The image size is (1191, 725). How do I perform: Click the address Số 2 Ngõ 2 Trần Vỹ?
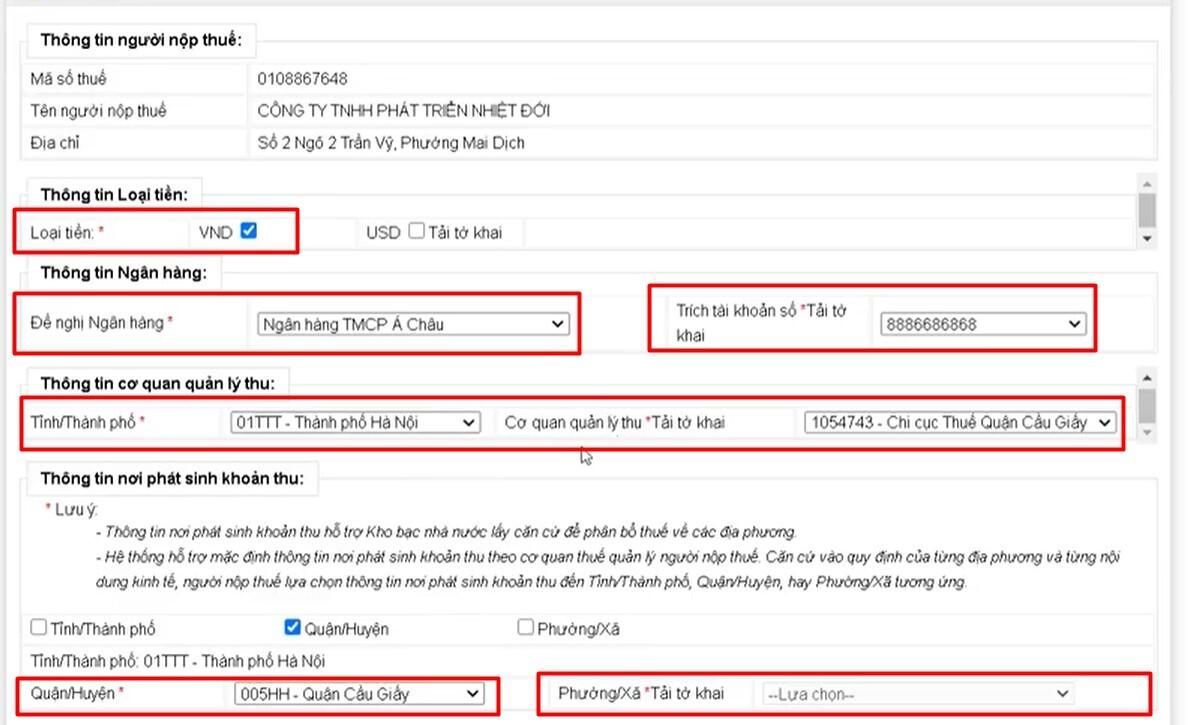[x=390, y=143]
